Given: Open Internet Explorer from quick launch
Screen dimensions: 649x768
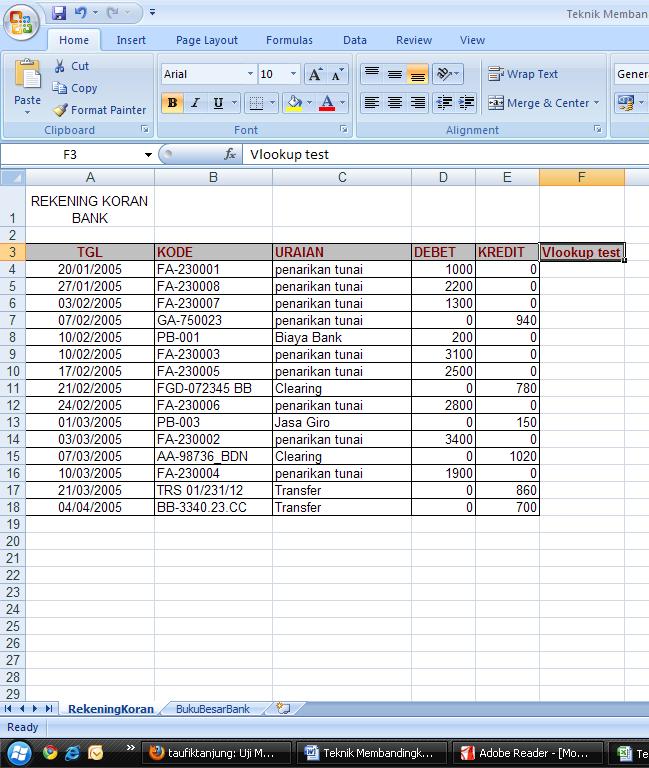Looking at the screenshot, I should (x=72, y=752).
